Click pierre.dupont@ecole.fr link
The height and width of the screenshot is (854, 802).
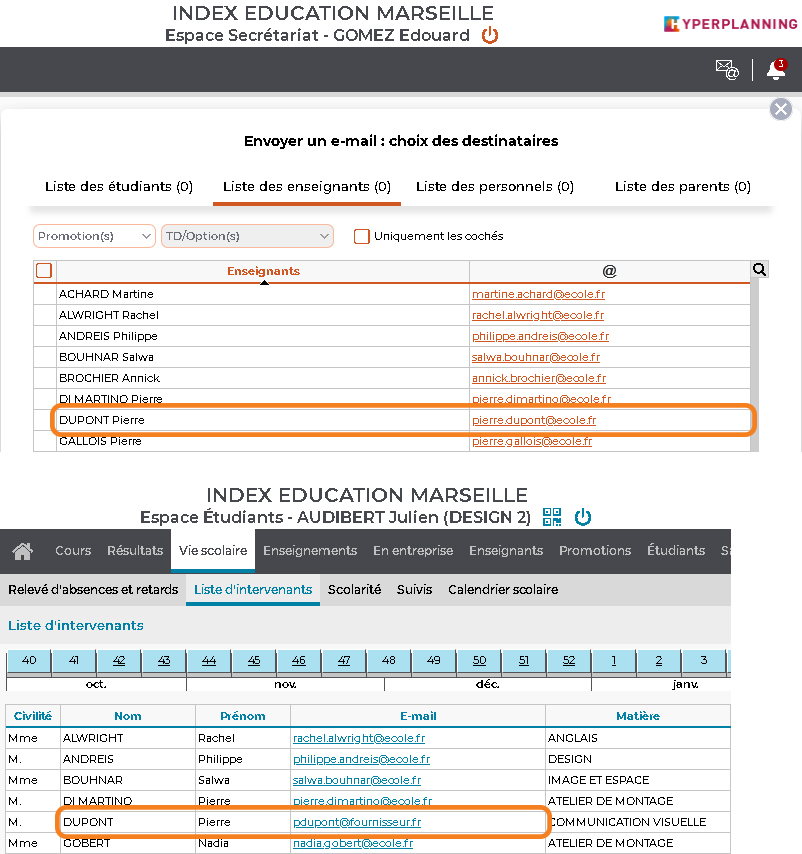click(x=534, y=420)
